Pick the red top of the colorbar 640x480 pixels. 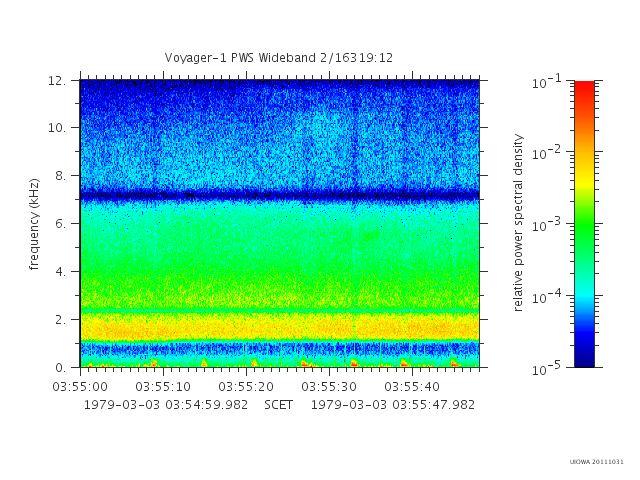[x=584, y=87]
